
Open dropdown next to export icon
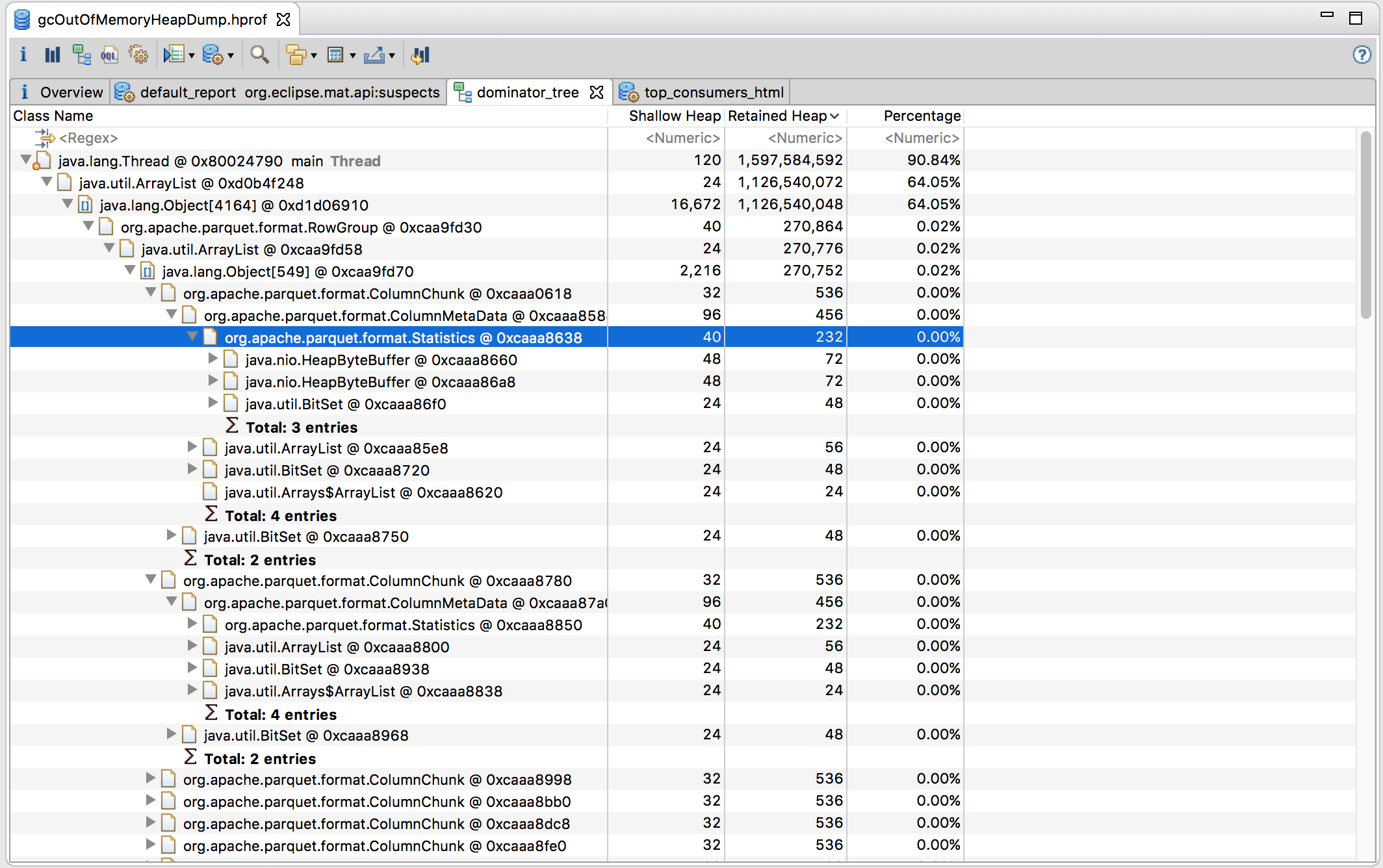[392, 56]
